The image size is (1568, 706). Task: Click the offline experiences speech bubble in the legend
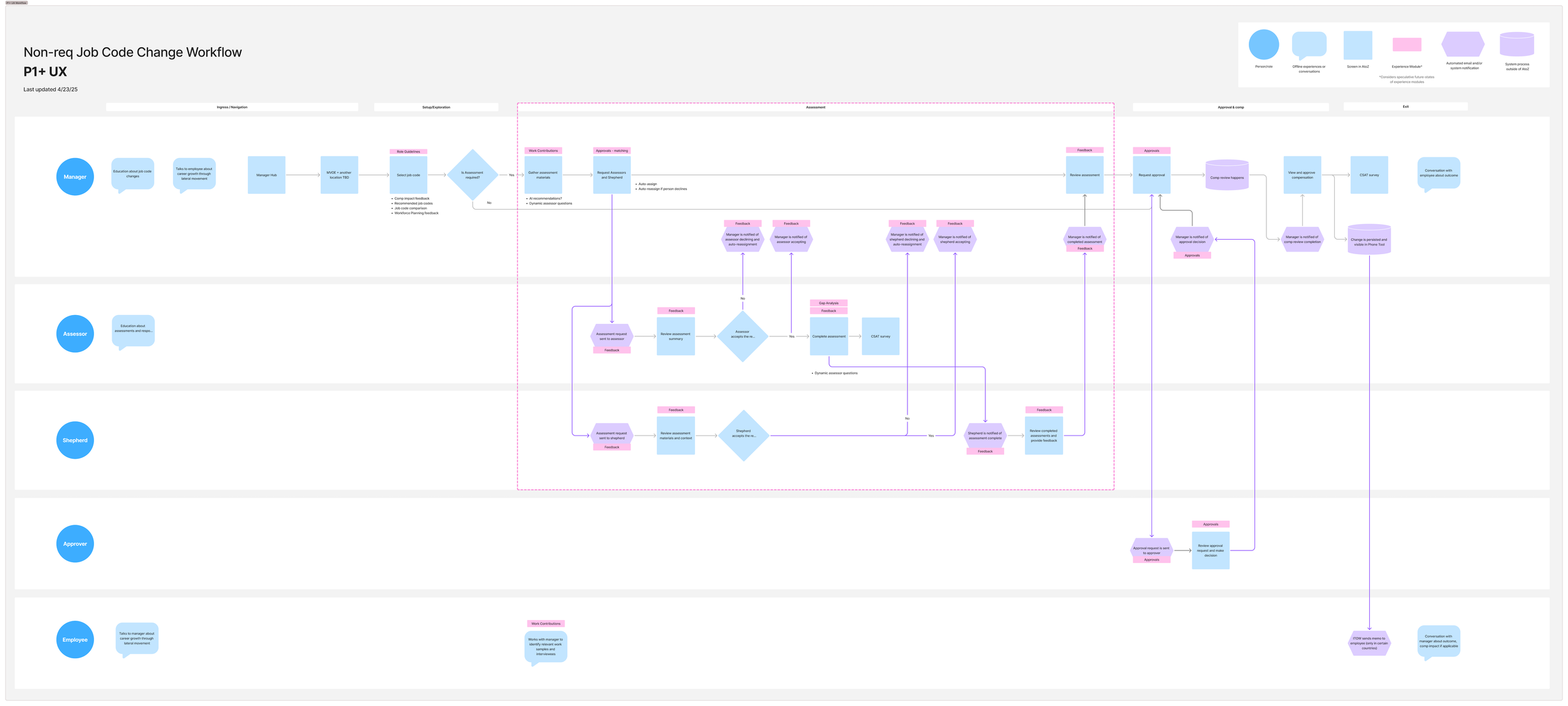click(x=1309, y=45)
